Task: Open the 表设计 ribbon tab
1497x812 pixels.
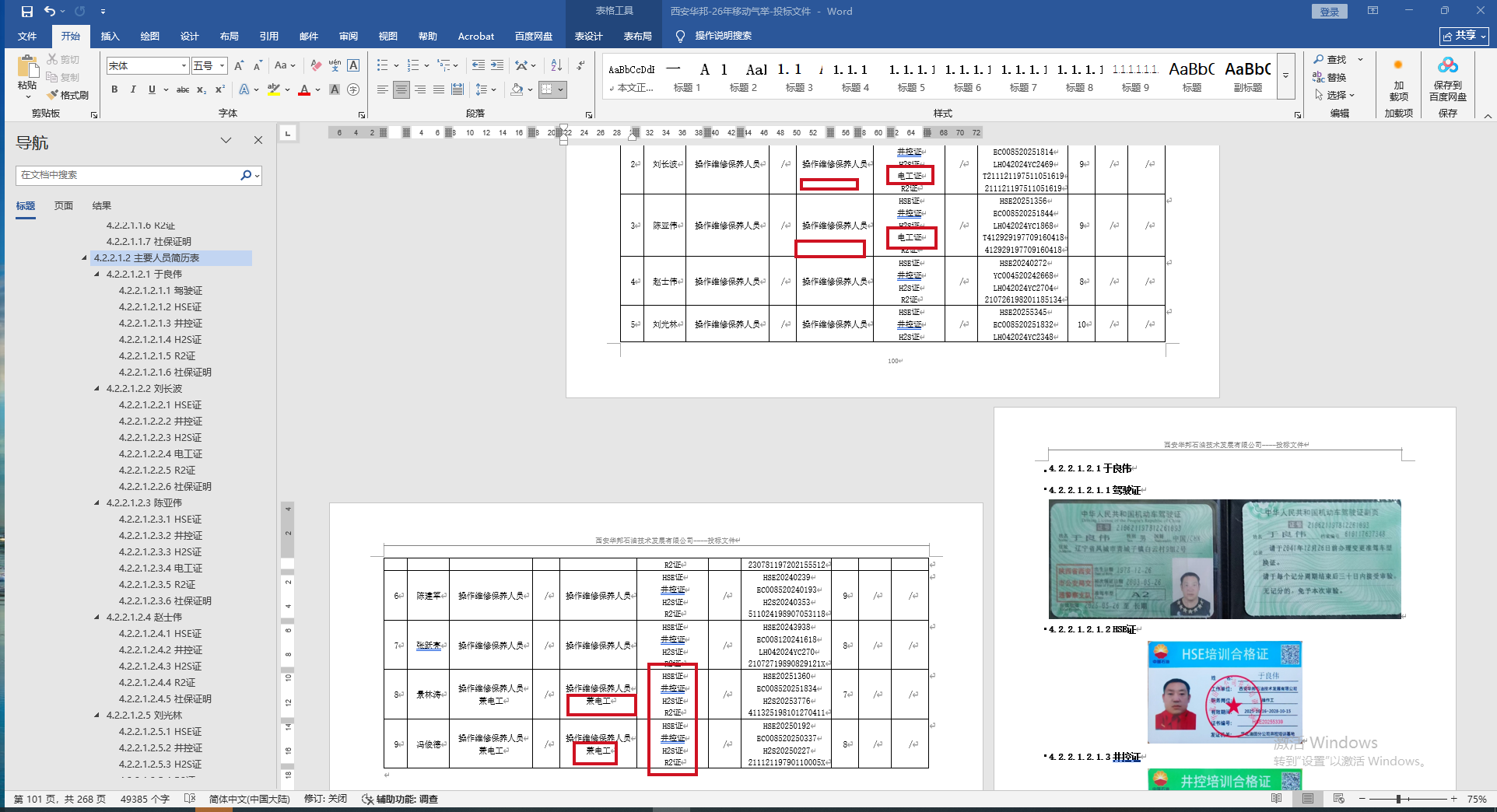Action: (x=589, y=37)
